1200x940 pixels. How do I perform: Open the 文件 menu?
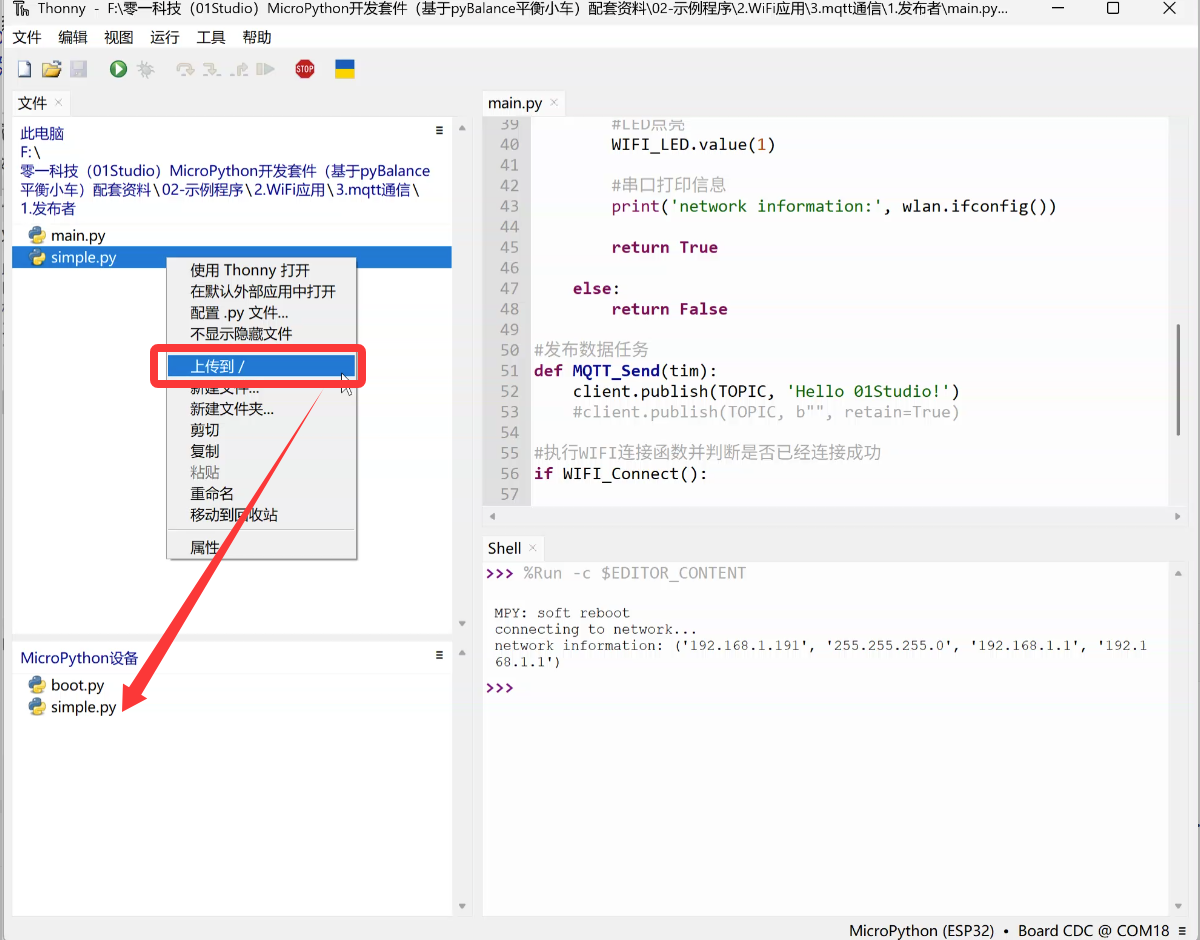pos(27,37)
